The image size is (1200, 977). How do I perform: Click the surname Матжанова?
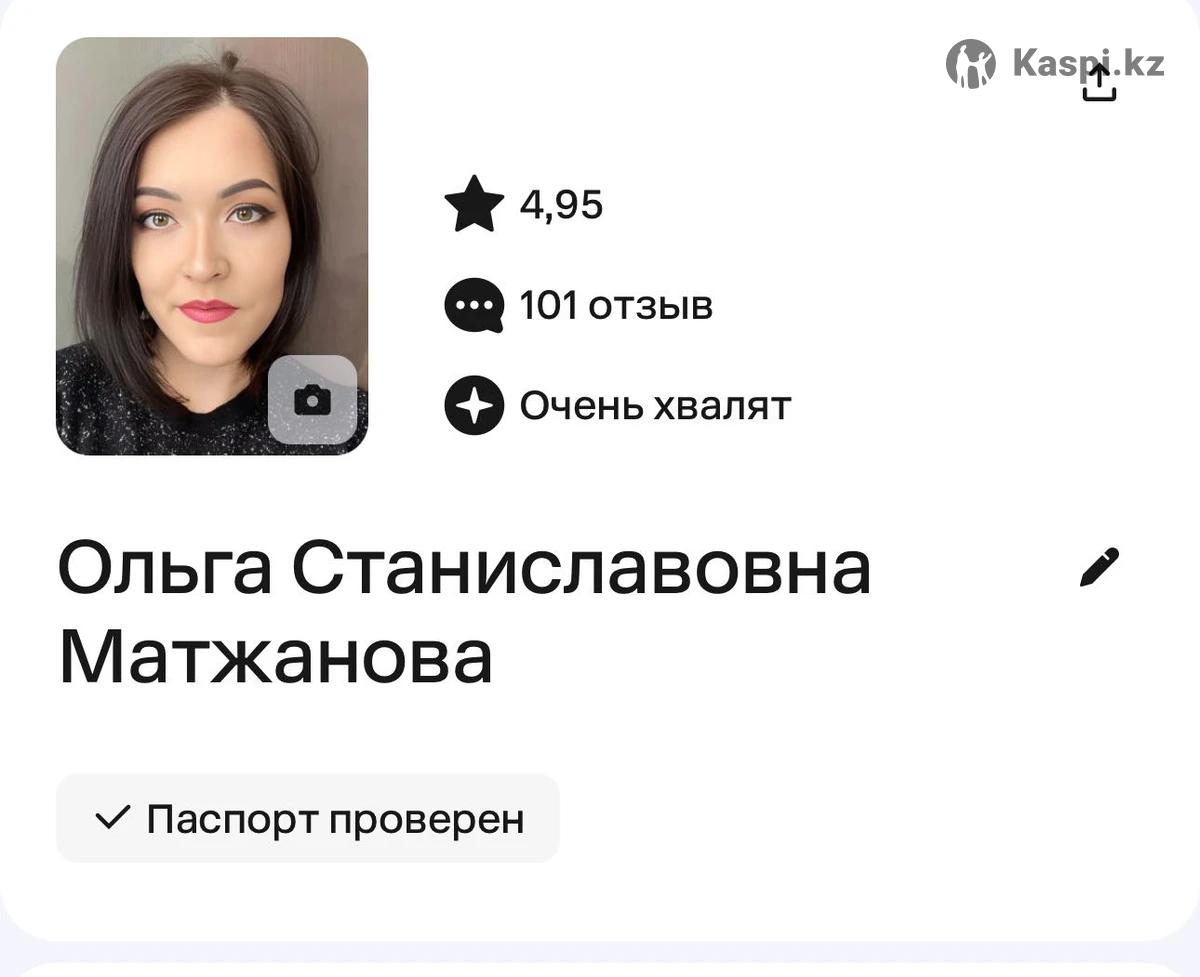[x=276, y=657]
